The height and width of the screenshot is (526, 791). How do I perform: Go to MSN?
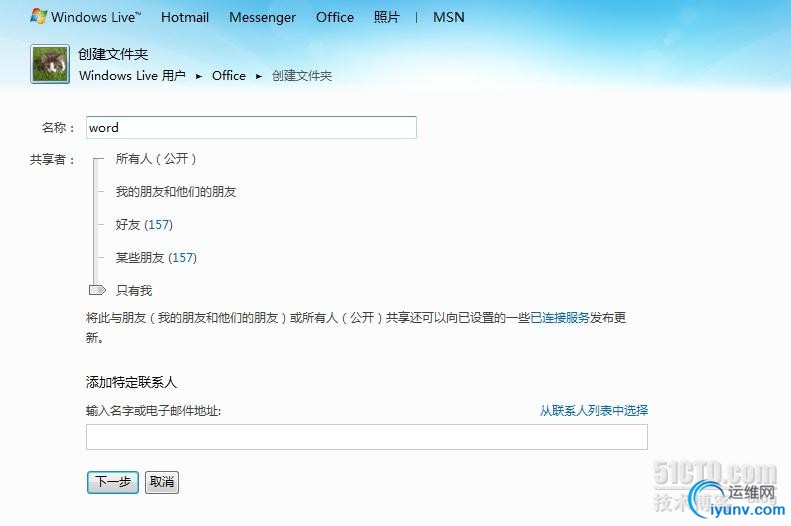(x=448, y=17)
